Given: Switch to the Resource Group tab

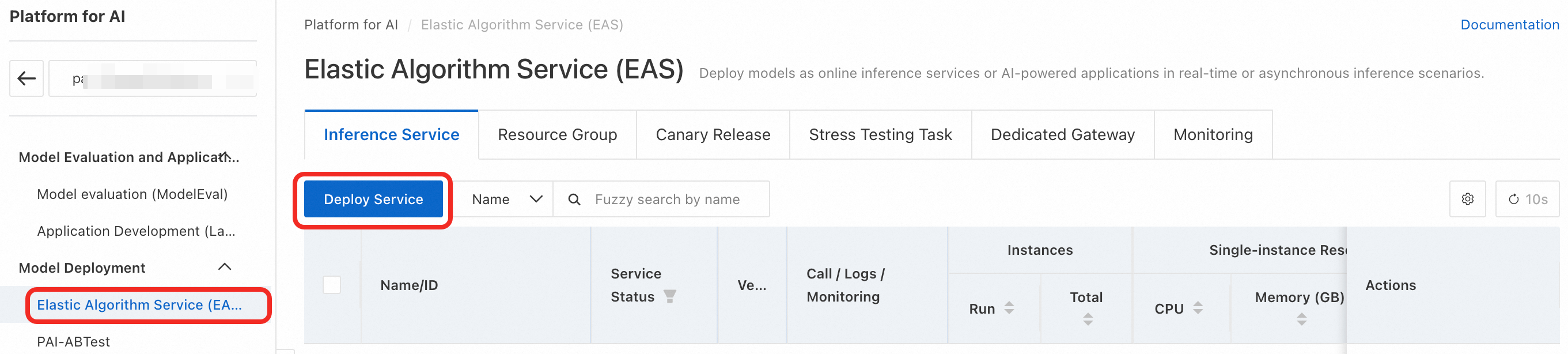Looking at the screenshot, I should [x=557, y=135].
